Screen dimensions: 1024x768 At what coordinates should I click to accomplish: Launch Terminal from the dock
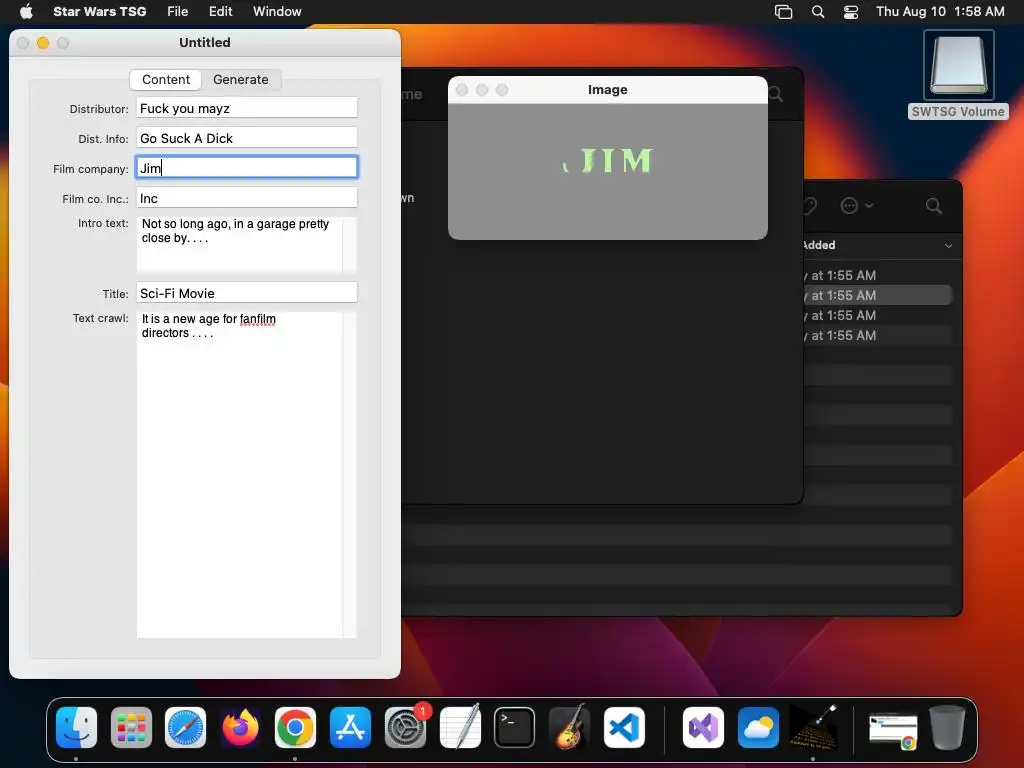coord(514,728)
